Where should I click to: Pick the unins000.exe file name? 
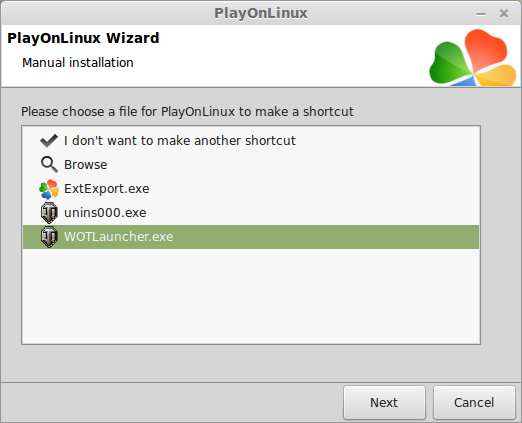pos(105,213)
